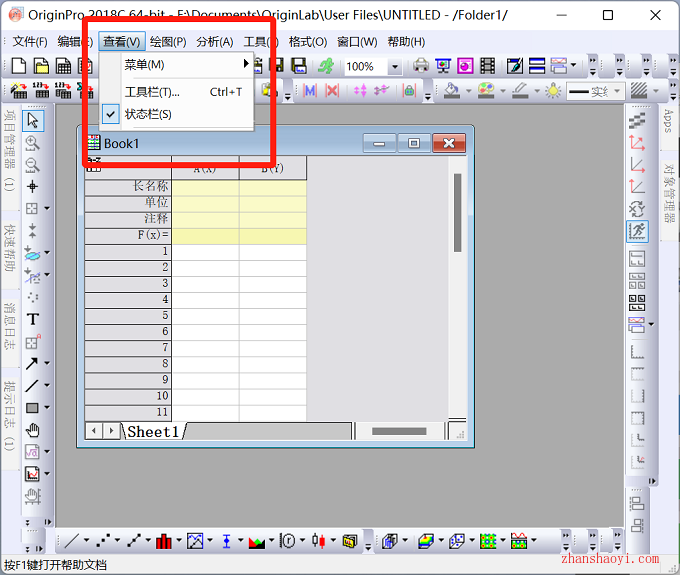The image size is (680, 575).
Task: Select the Text tool T
Action: (x=33, y=319)
